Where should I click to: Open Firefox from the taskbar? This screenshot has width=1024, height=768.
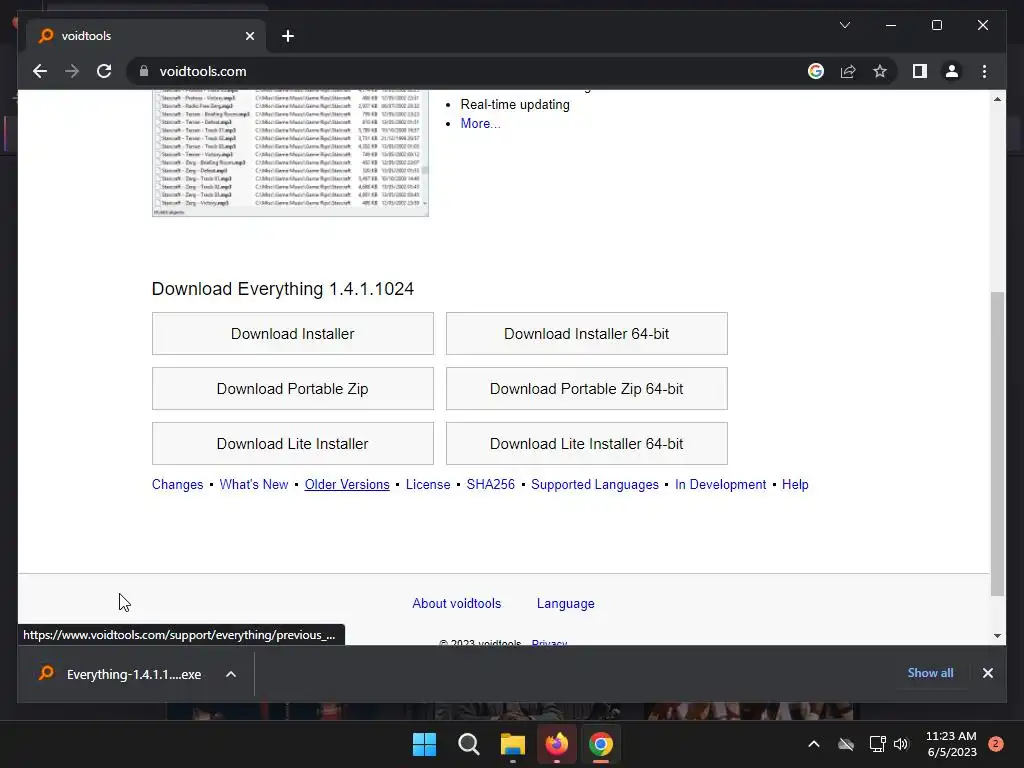[556, 744]
